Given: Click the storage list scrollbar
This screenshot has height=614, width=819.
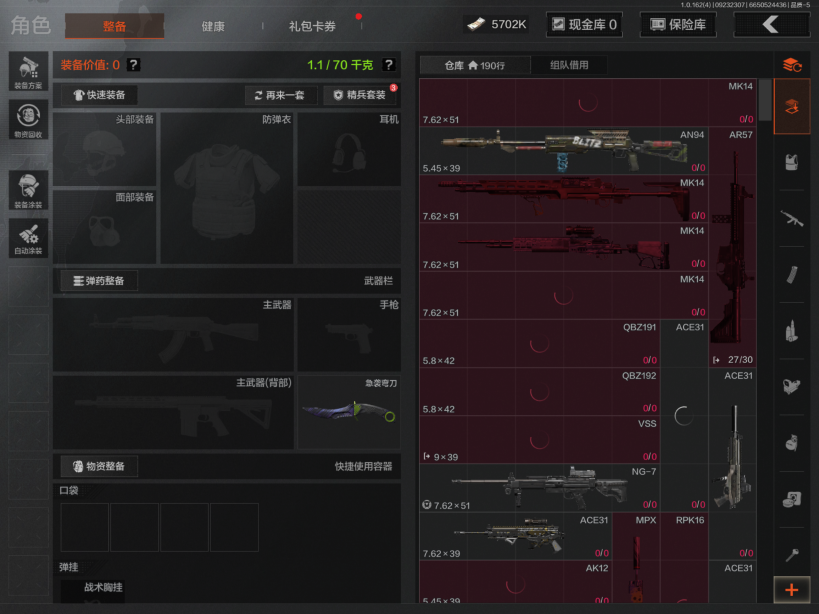Looking at the screenshot, I should [x=765, y=100].
